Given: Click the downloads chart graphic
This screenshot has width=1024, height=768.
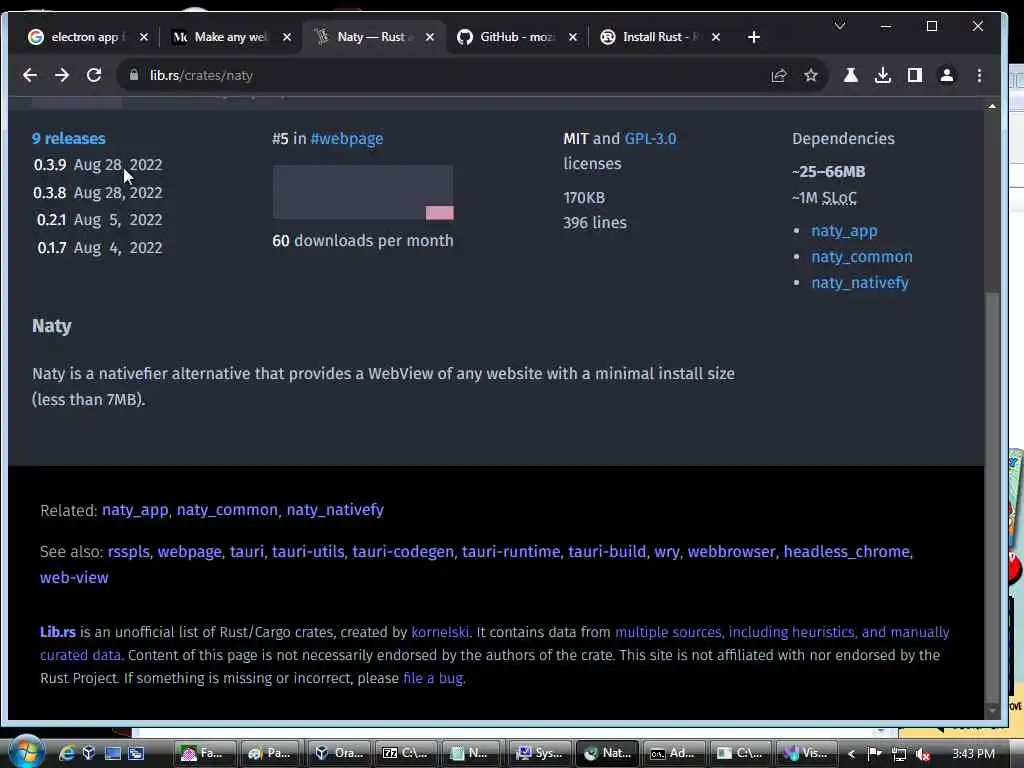Looking at the screenshot, I should [x=363, y=192].
